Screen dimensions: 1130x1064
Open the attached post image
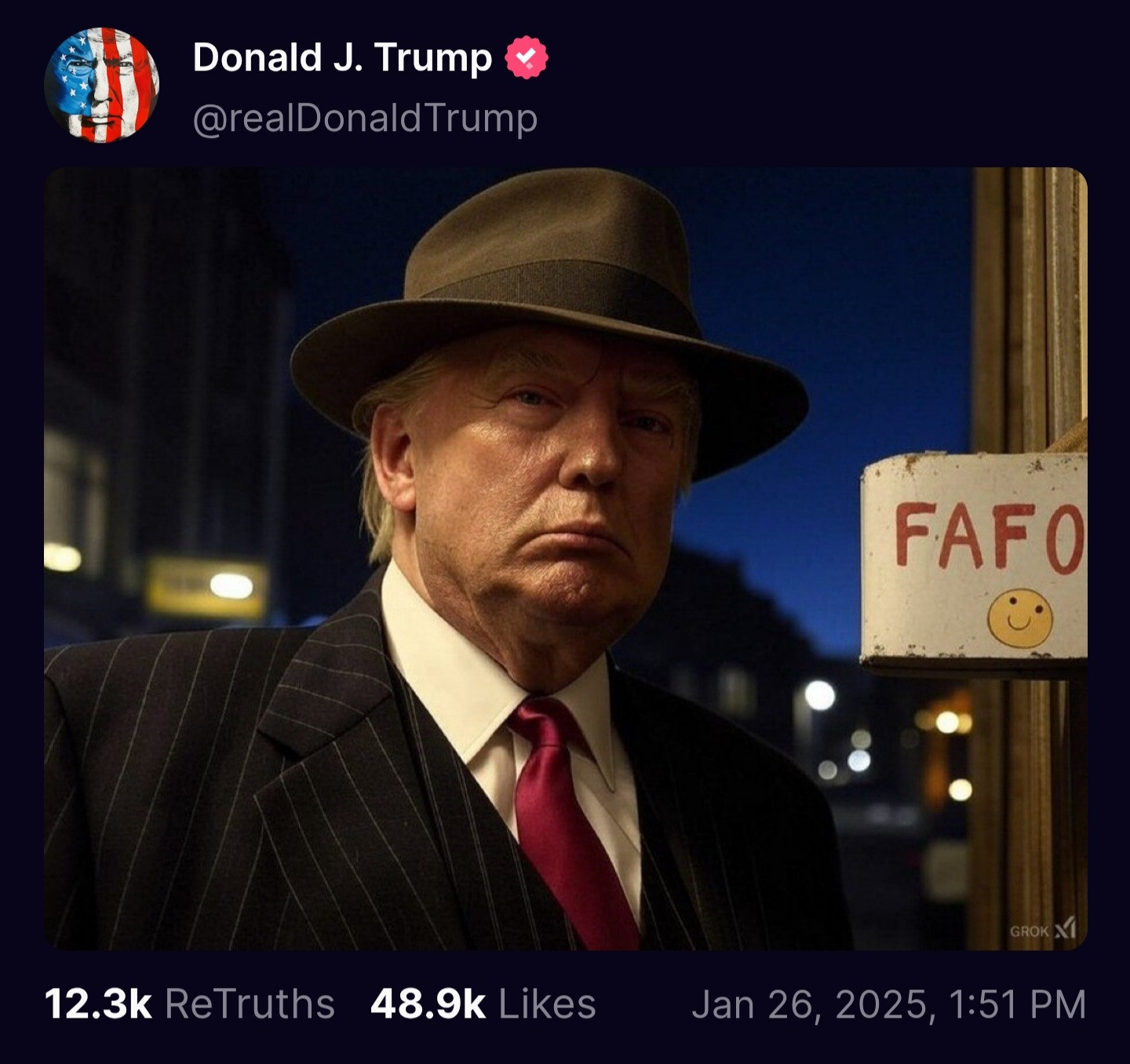tap(565, 557)
